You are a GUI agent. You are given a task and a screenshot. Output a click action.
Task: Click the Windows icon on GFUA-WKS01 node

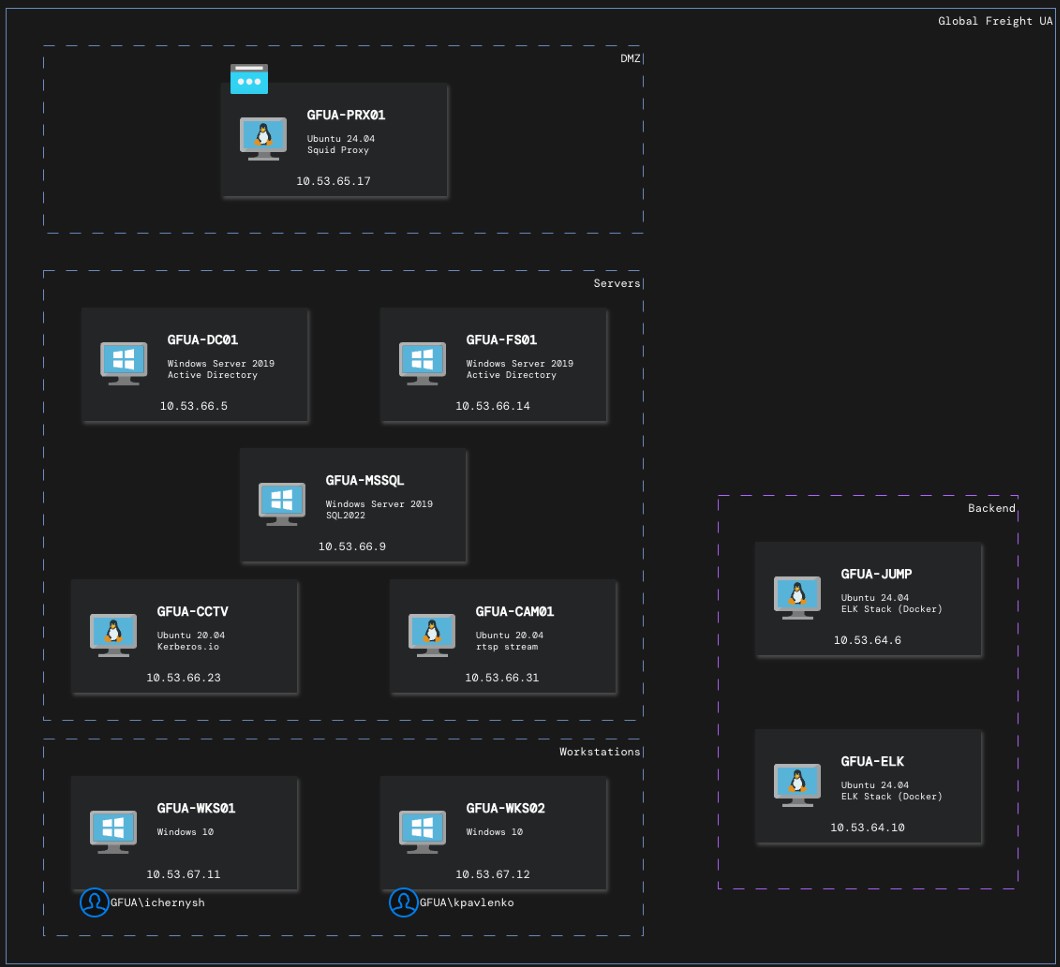point(114,832)
